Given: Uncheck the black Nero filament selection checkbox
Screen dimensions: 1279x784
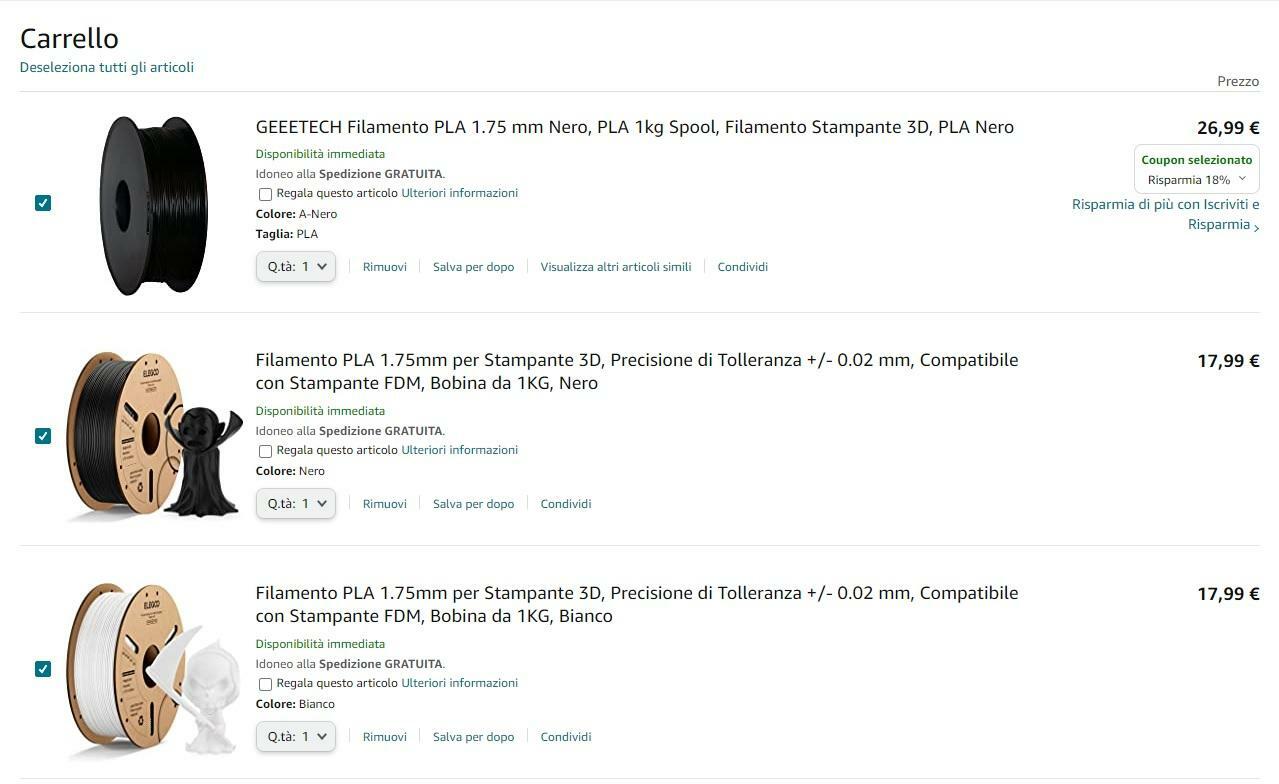Looking at the screenshot, I should (43, 436).
